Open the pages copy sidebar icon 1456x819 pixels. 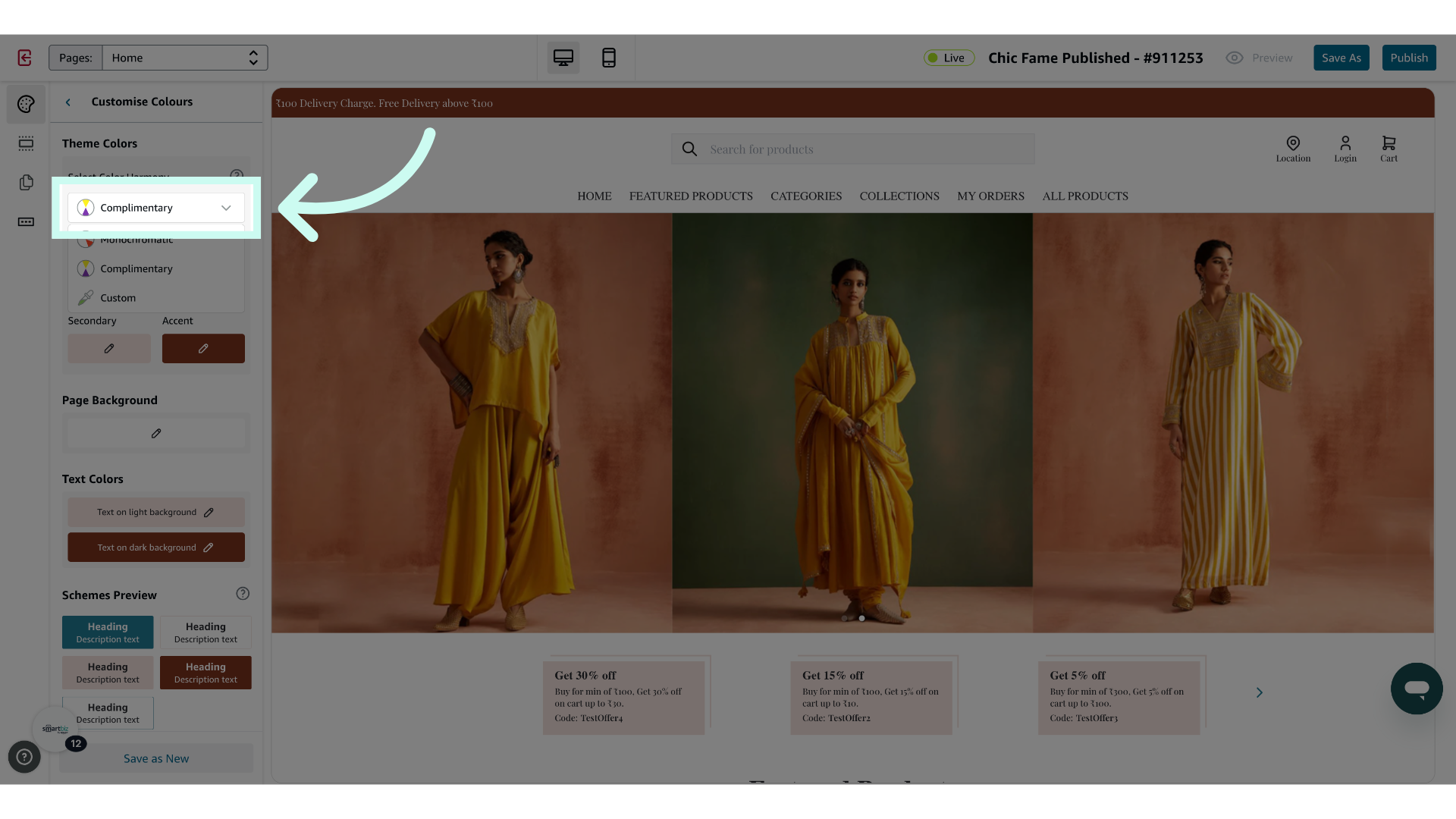[x=26, y=183]
